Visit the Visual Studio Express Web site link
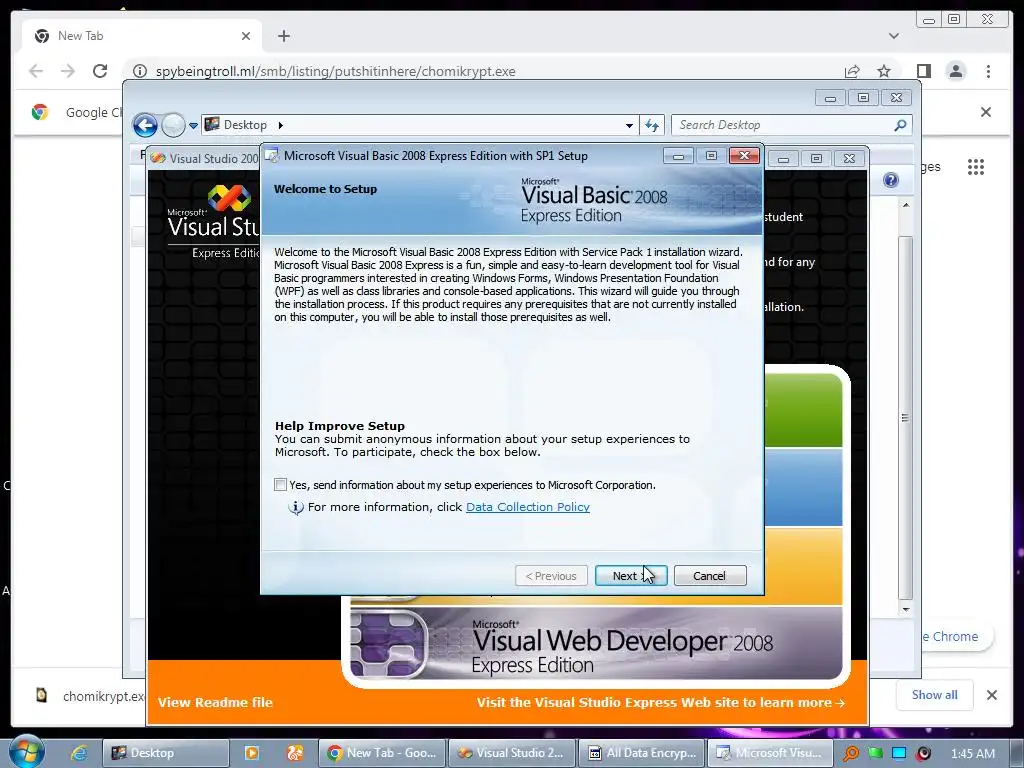This screenshot has height=768, width=1024. click(660, 703)
